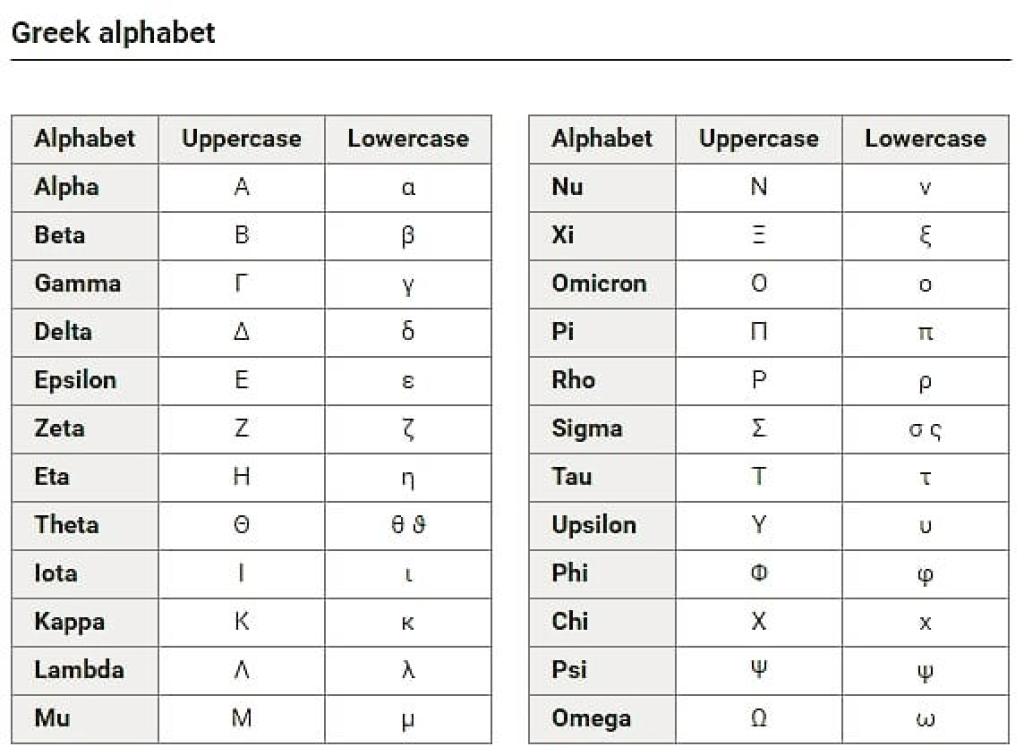Click the uppercase Omega symbol Ω
Screen dimensions: 1024x755
(x=758, y=718)
